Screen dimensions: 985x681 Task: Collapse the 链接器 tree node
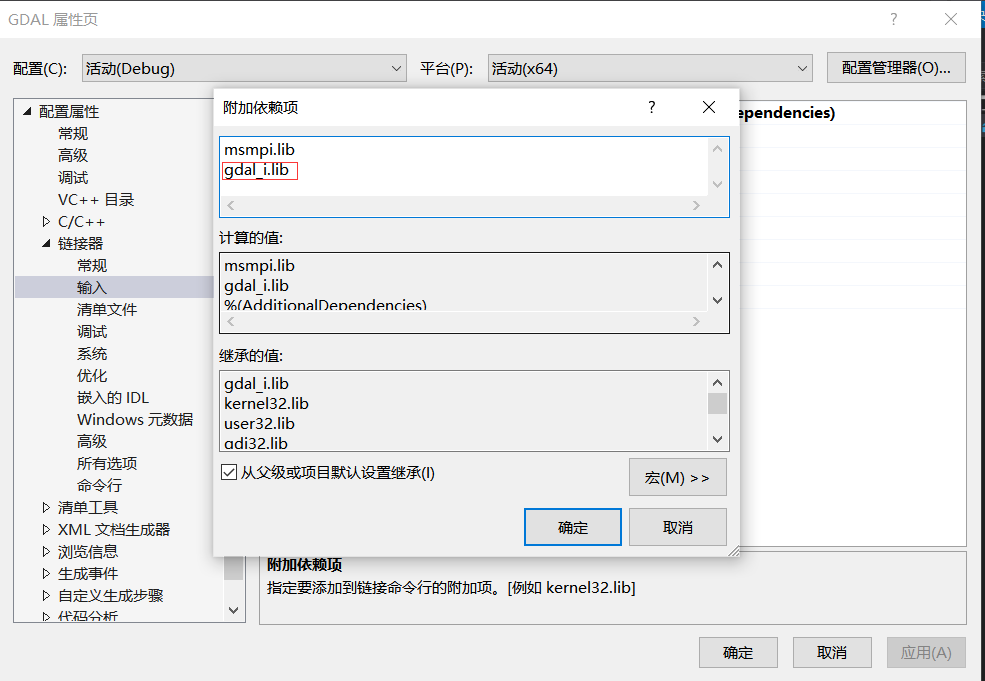pyautogui.click(x=45, y=243)
